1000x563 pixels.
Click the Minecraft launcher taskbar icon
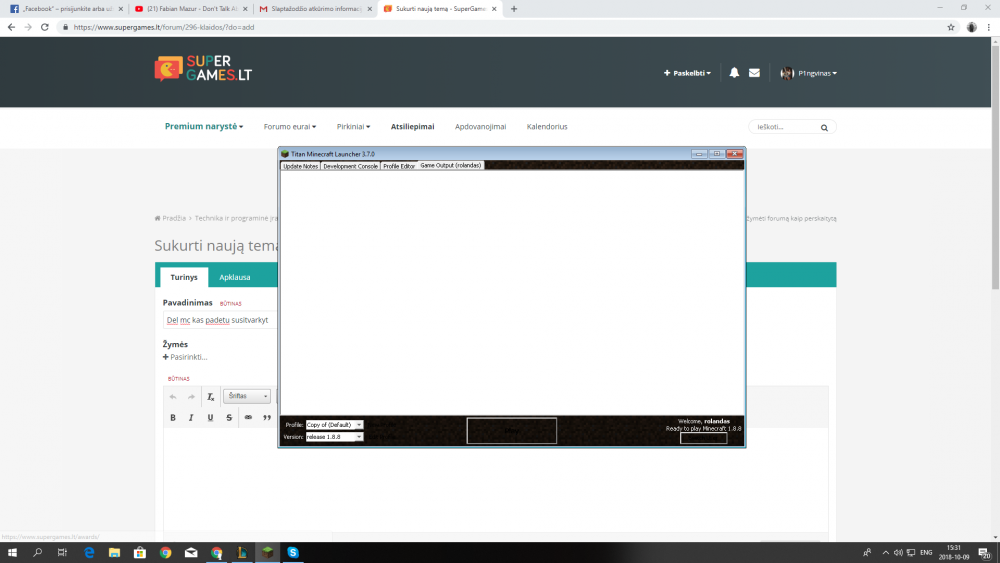click(x=267, y=552)
